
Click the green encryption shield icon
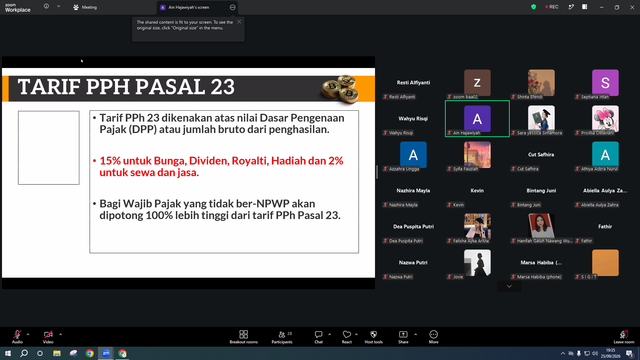533,7
